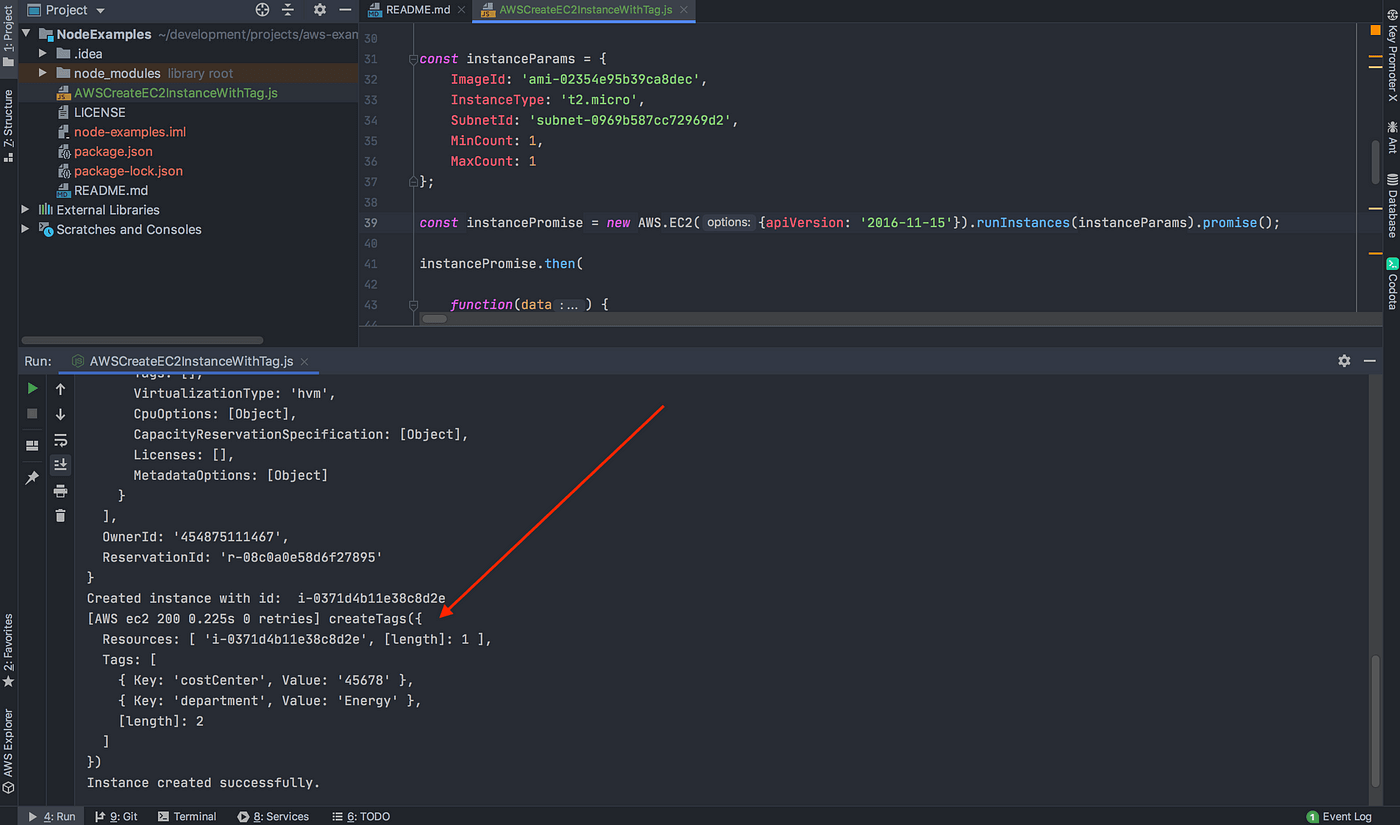Viewport: 1400px width, 825px height.
Task: Click line number 39 in the gutter
Action: click(x=371, y=223)
